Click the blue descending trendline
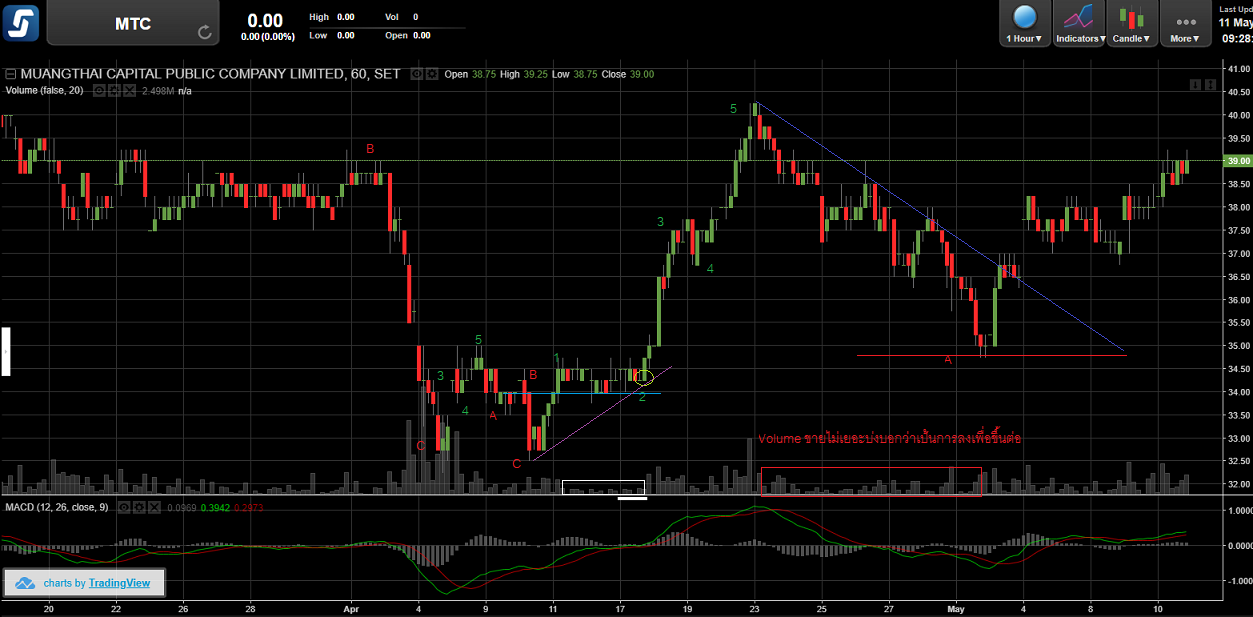This screenshot has width=1253, height=617. 940,227
